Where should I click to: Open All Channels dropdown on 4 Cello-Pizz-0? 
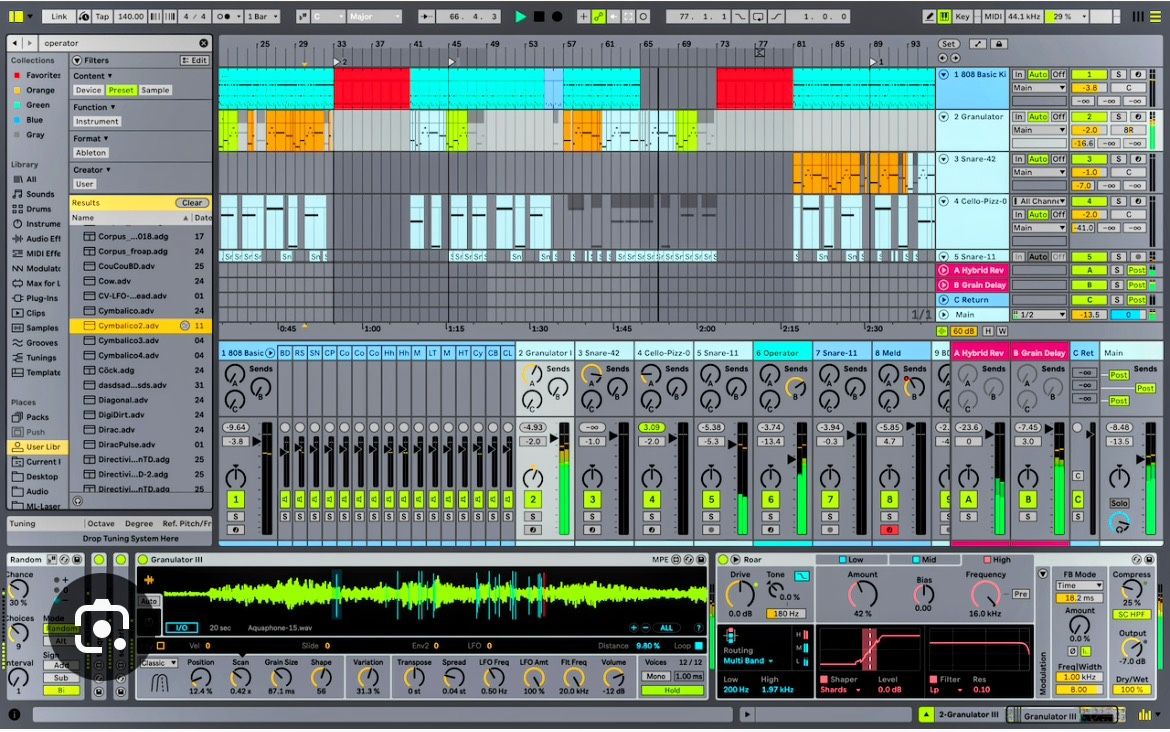coord(1039,201)
